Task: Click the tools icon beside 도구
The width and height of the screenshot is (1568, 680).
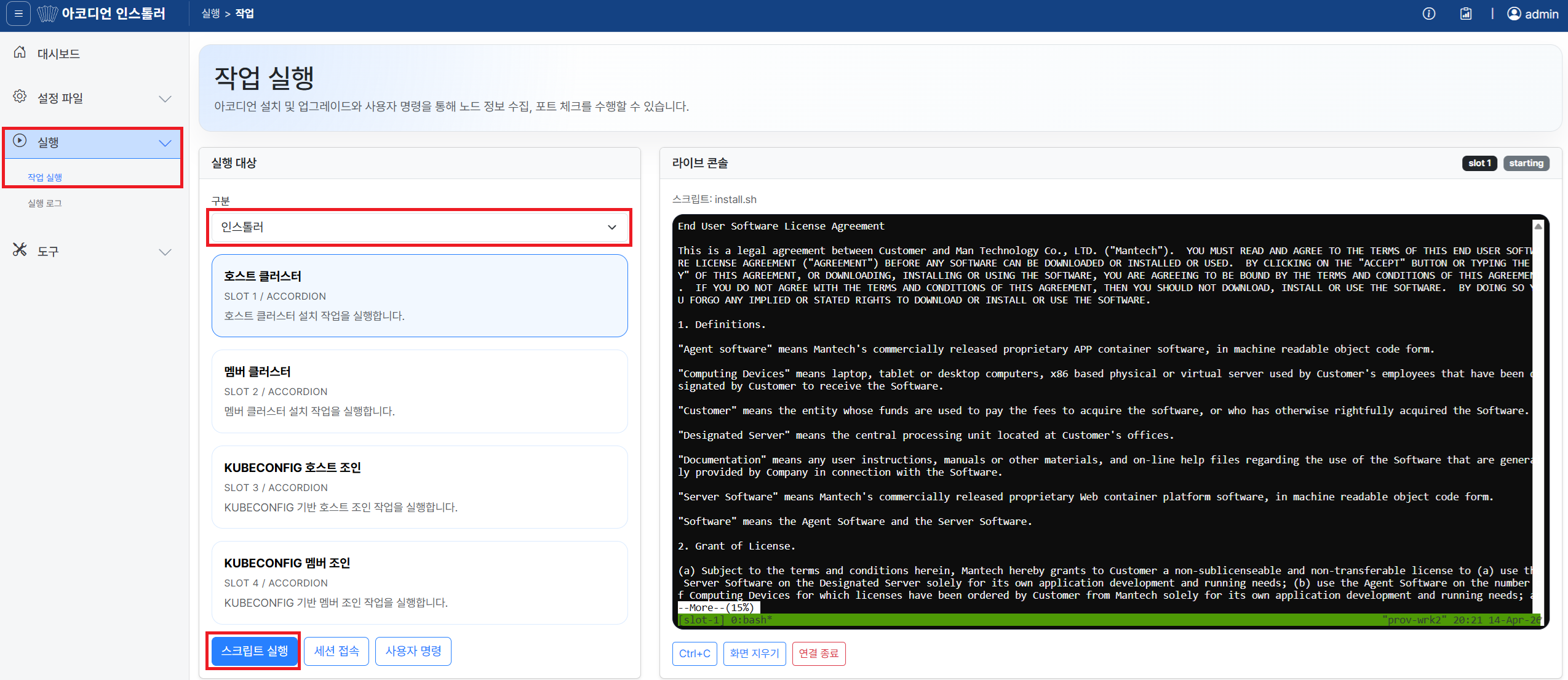Action: point(20,250)
